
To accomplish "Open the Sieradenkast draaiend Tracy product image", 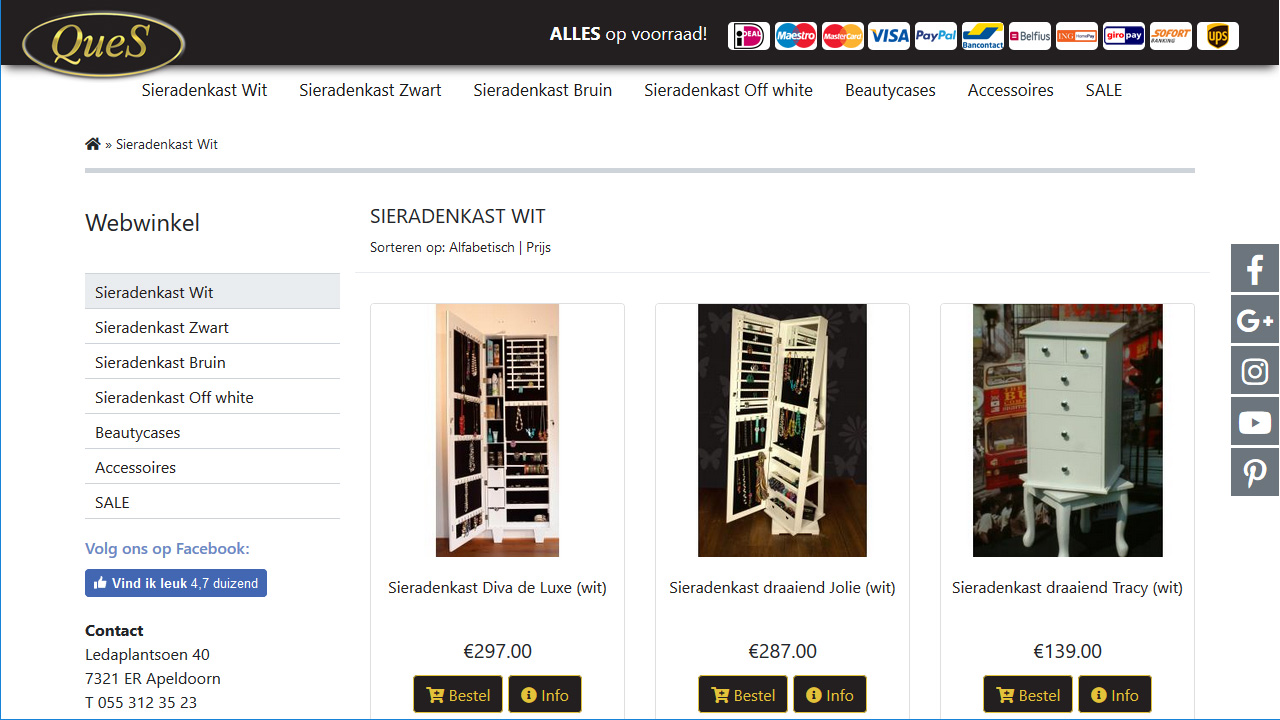I will tap(1068, 430).
